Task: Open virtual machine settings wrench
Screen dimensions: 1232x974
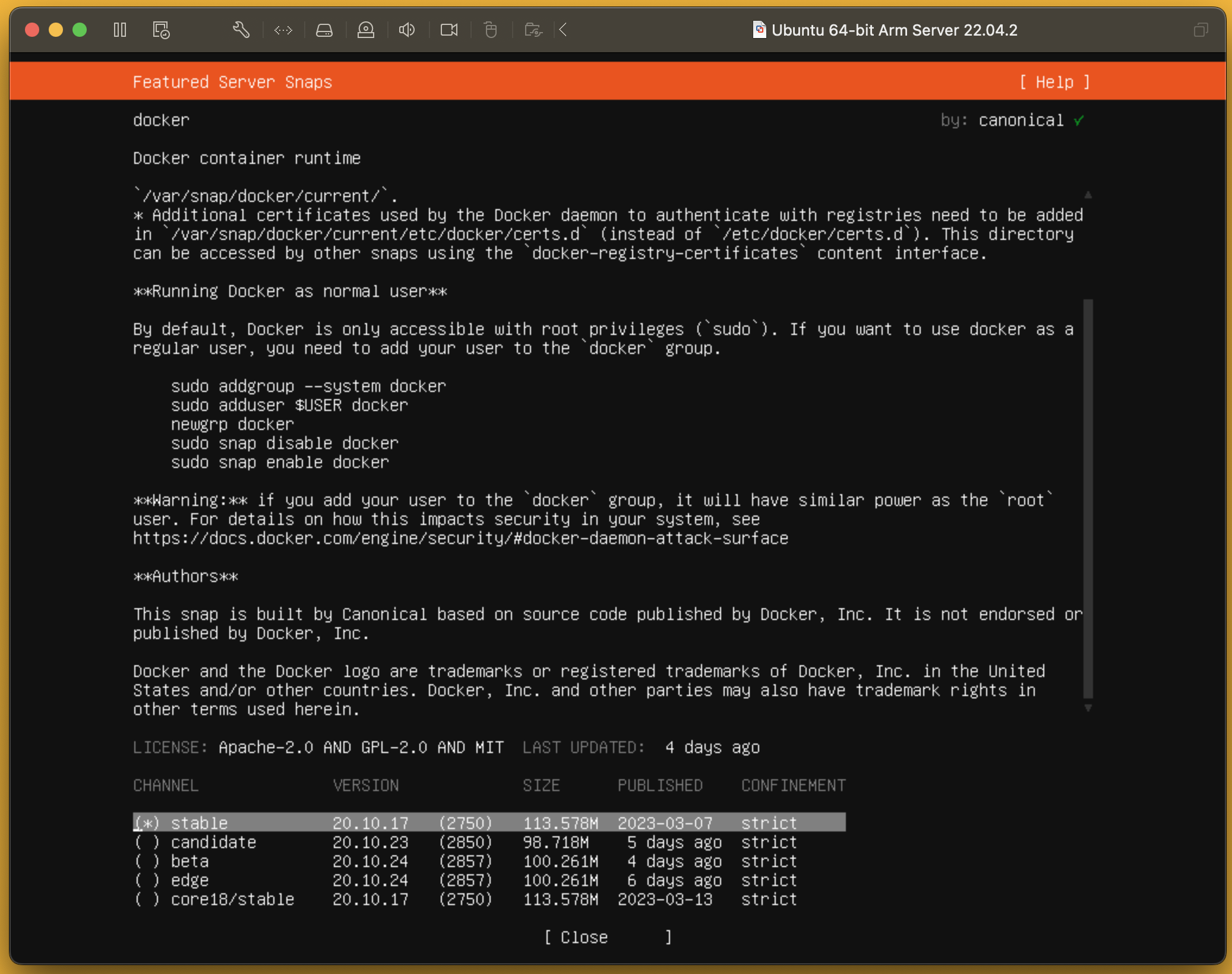Action: (241, 30)
